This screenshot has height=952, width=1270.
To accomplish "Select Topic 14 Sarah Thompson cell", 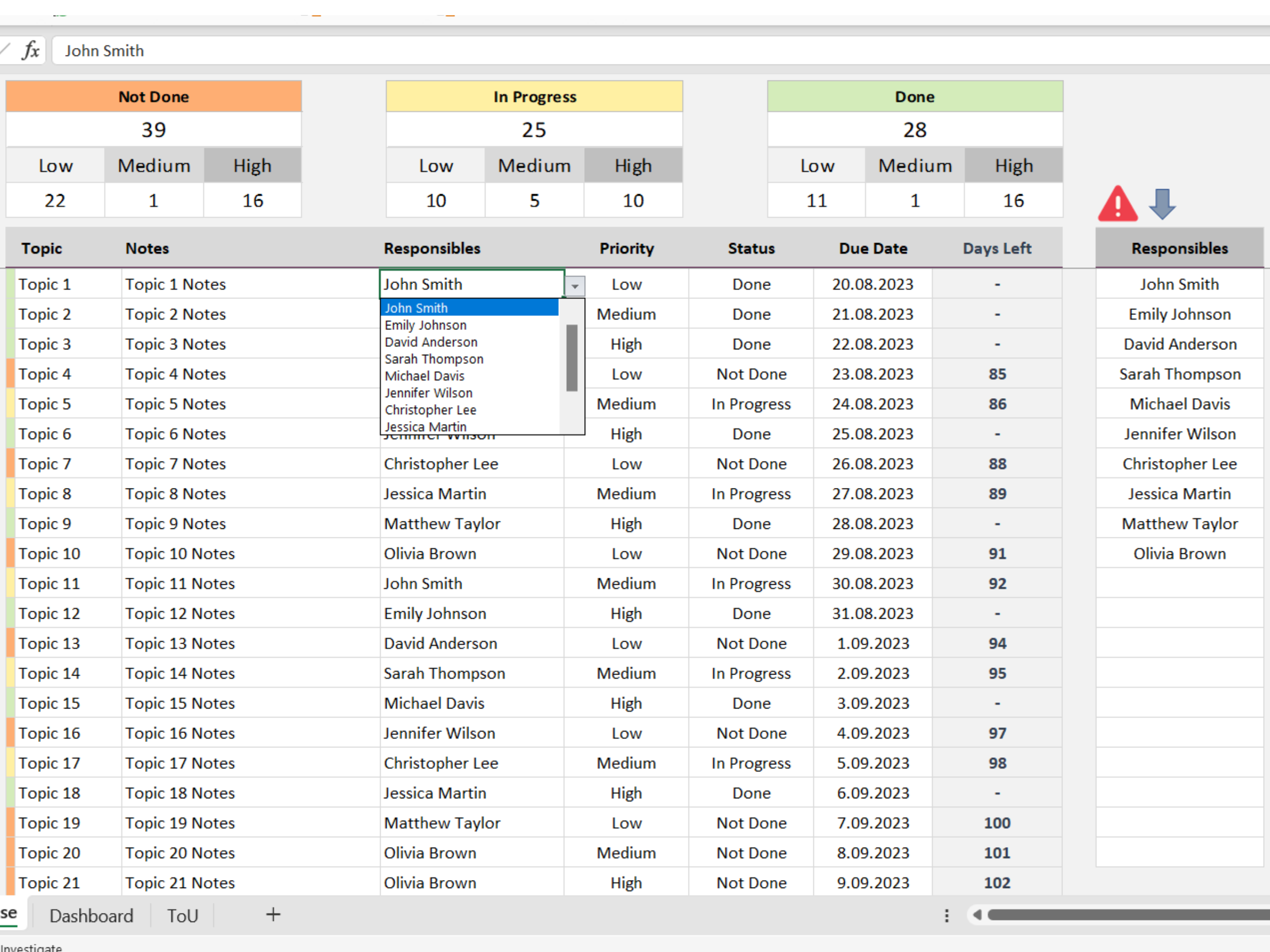I will click(471, 673).
